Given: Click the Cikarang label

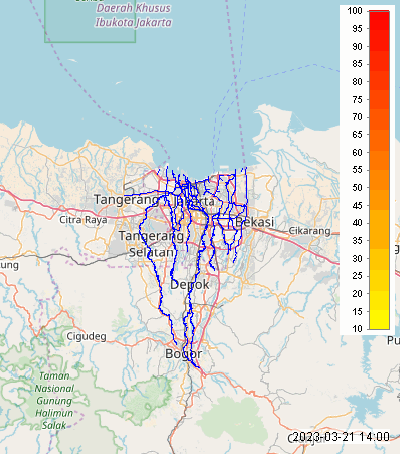Looking at the screenshot, I should tap(309, 231).
